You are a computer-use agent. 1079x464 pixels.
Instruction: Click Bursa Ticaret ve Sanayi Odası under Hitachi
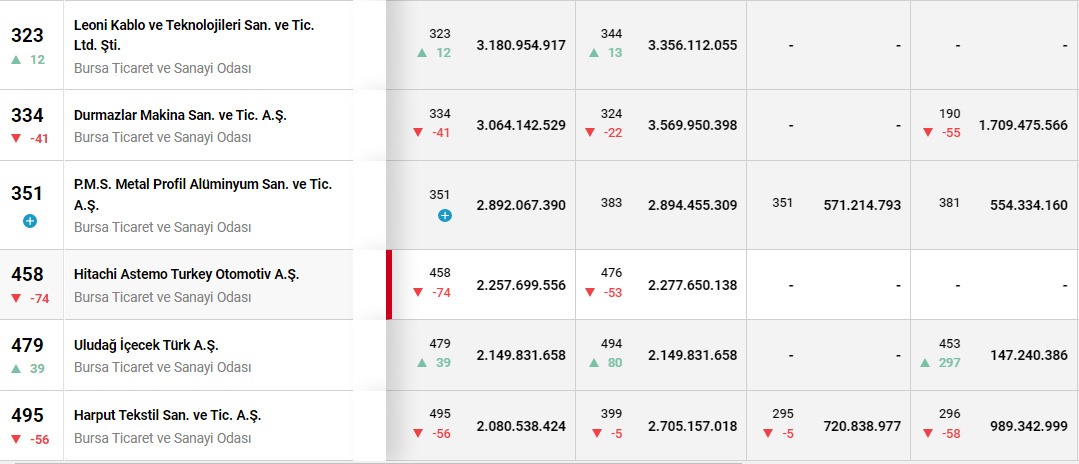tap(162, 297)
